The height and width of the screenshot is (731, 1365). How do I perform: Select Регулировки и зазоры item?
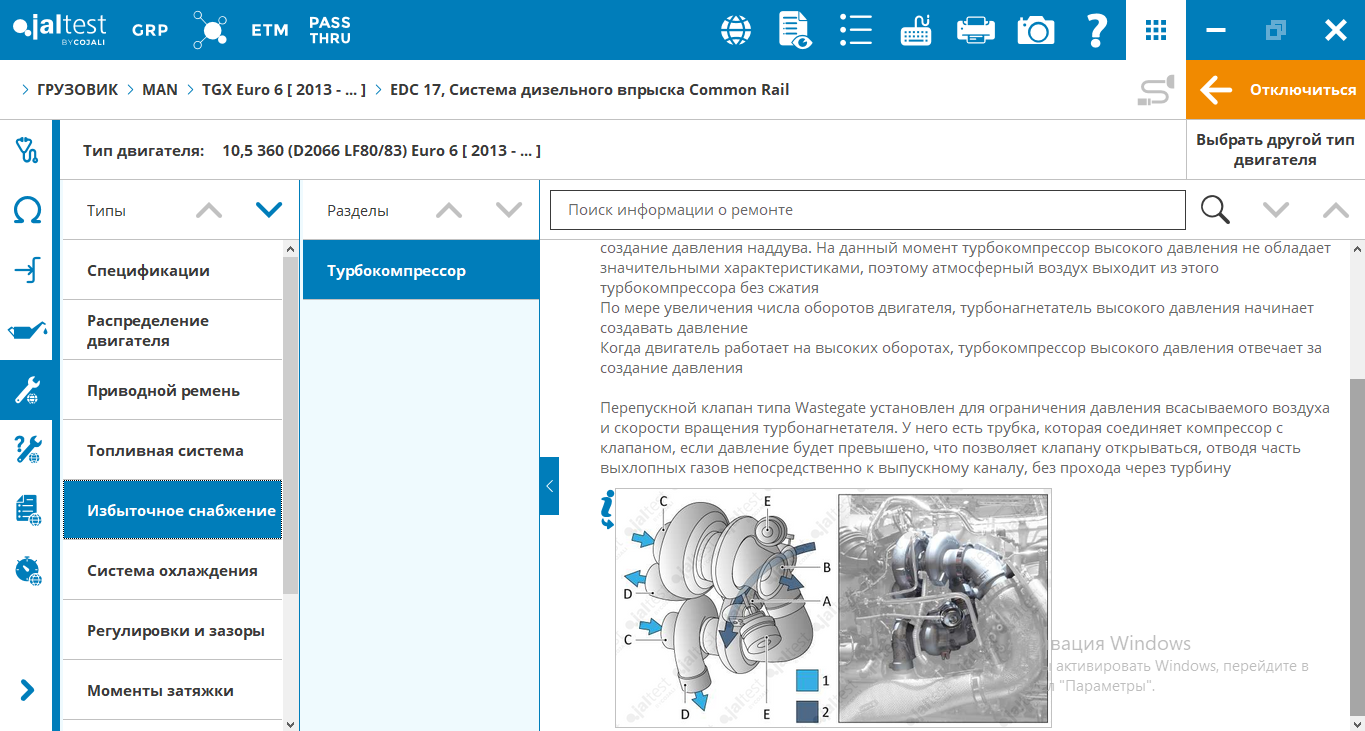pyautogui.click(x=172, y=630)
